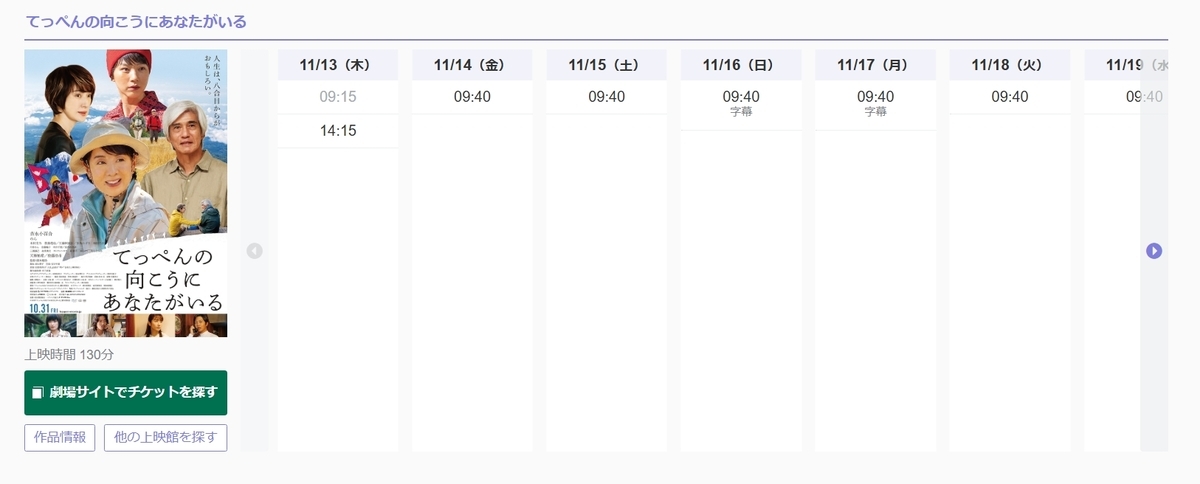
Task: Select the 11/14（金）date header
Action: [x=472, y=65]
